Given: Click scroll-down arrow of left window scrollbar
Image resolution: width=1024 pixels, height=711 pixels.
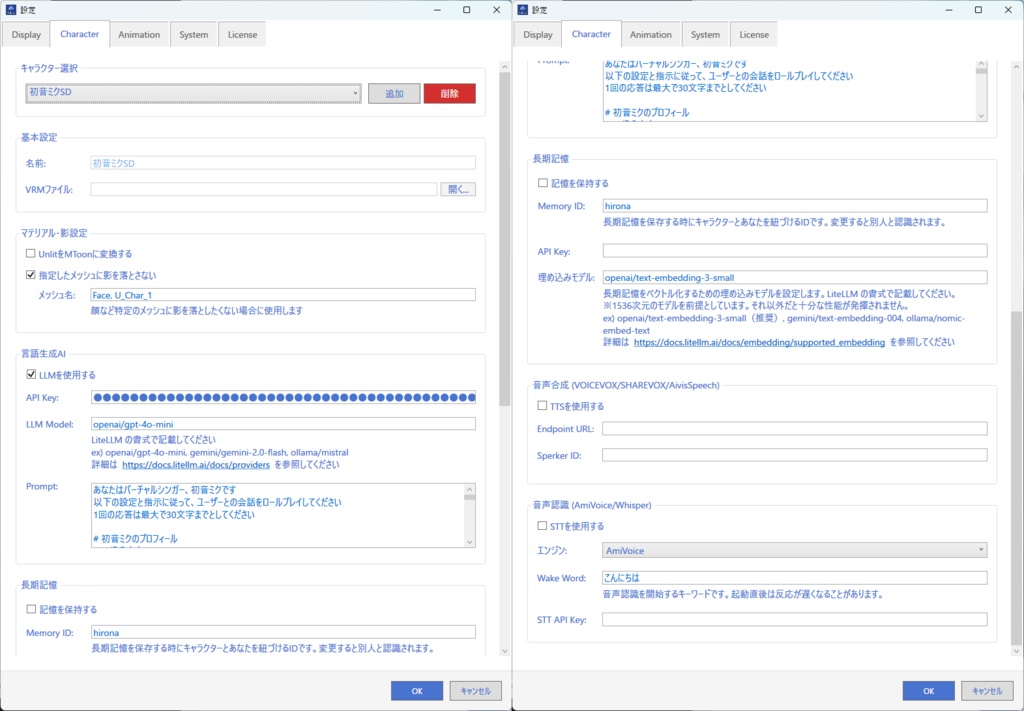Looking at the screenshot, I should 504,651.
